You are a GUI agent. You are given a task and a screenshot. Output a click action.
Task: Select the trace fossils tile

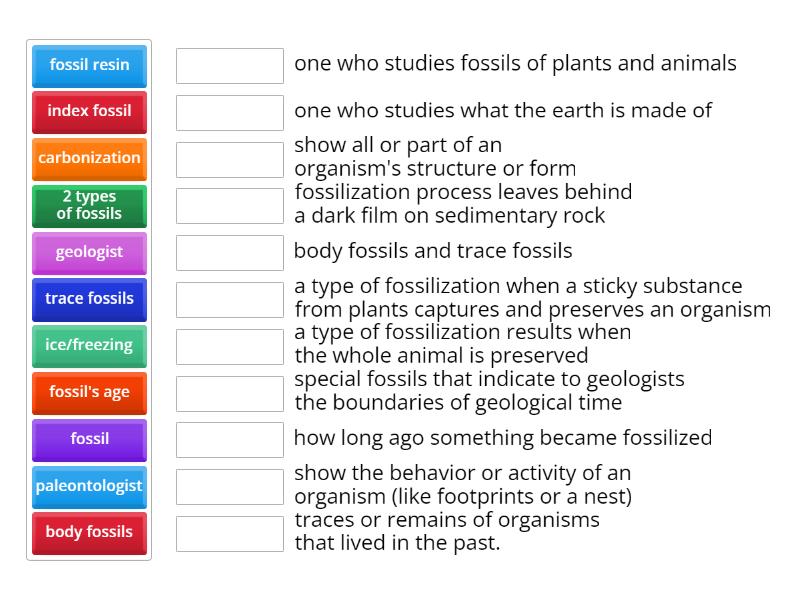pyautogui.click(x=89, y=299)
